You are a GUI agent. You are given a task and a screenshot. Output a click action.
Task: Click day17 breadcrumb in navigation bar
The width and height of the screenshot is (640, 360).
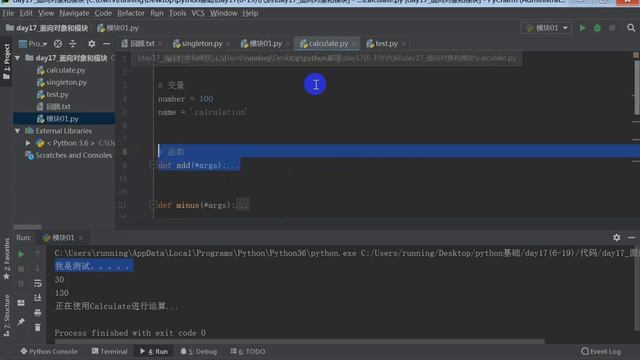click(47, 28)
